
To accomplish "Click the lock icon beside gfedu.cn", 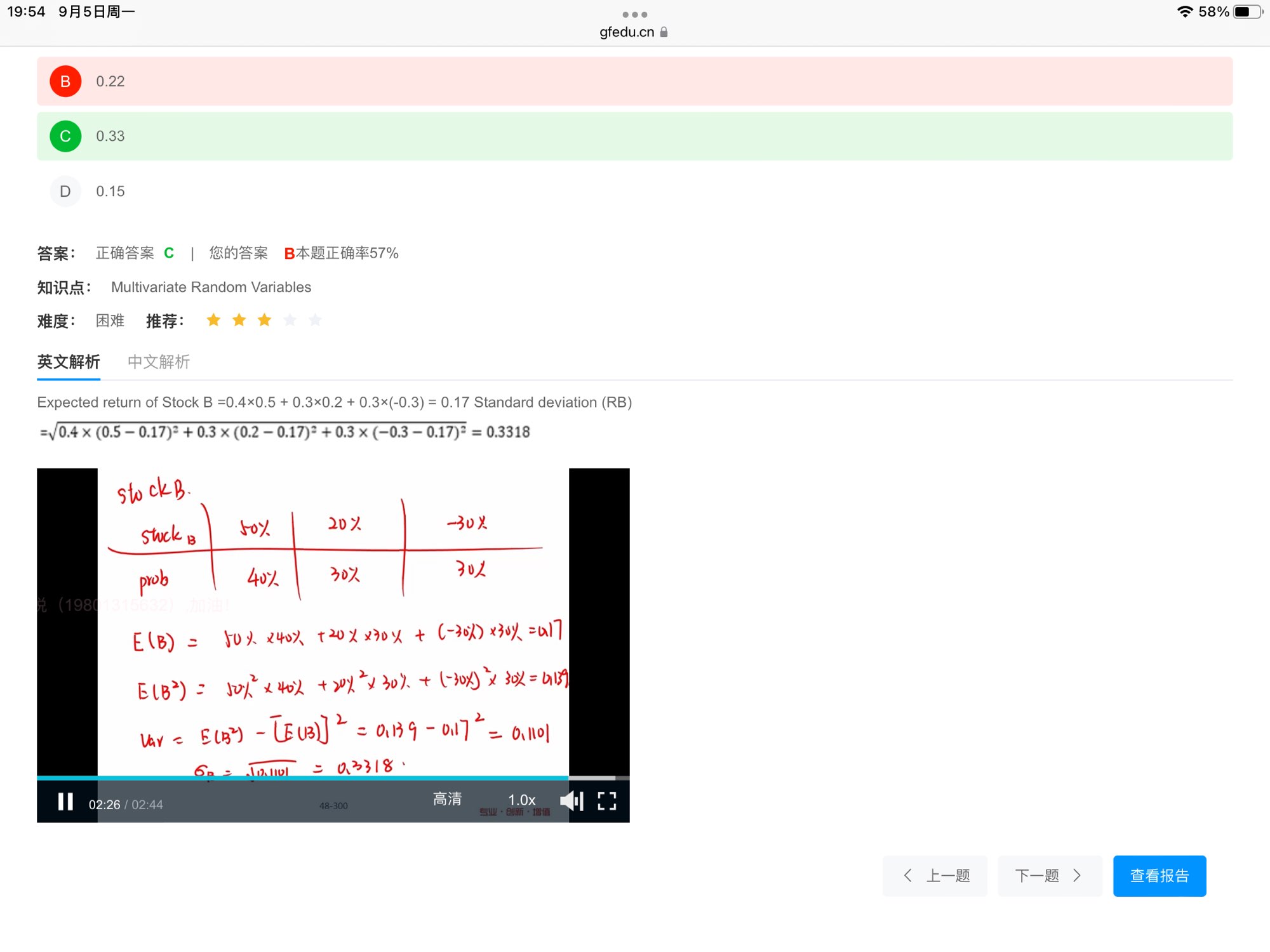I will tap(664, 32).
